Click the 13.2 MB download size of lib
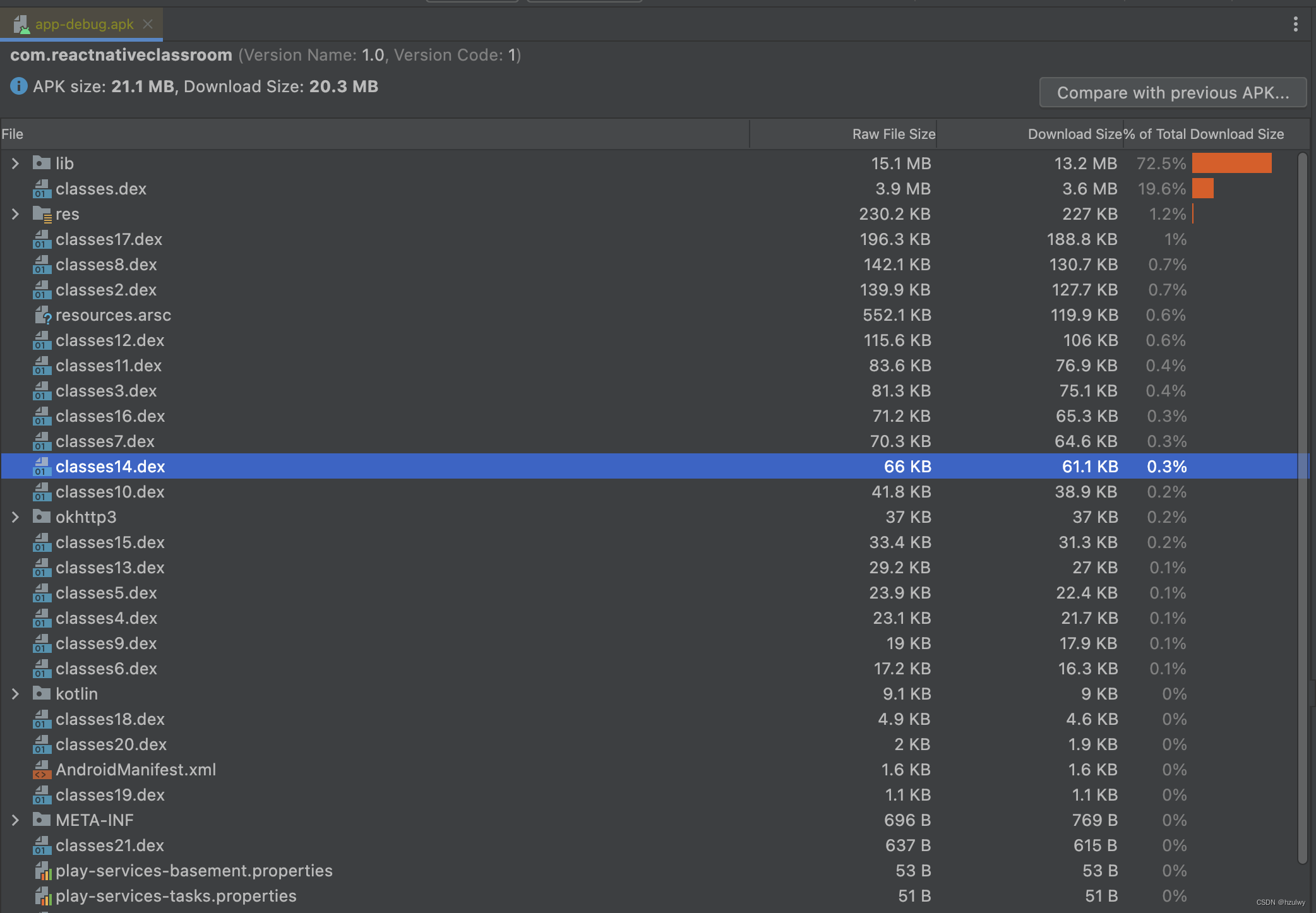 [1086, 164]
